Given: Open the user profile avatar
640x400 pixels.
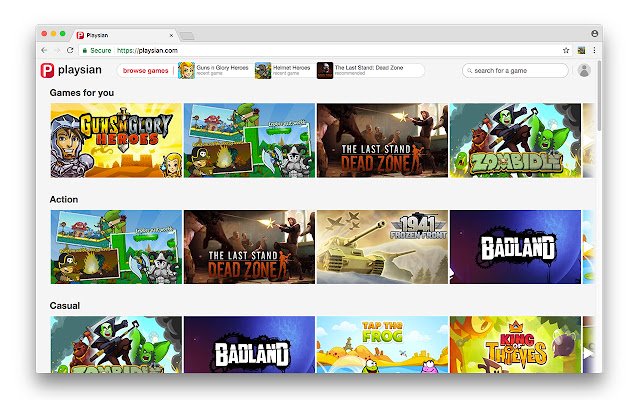Looking at the screenshot, I should tap(584, 71).
